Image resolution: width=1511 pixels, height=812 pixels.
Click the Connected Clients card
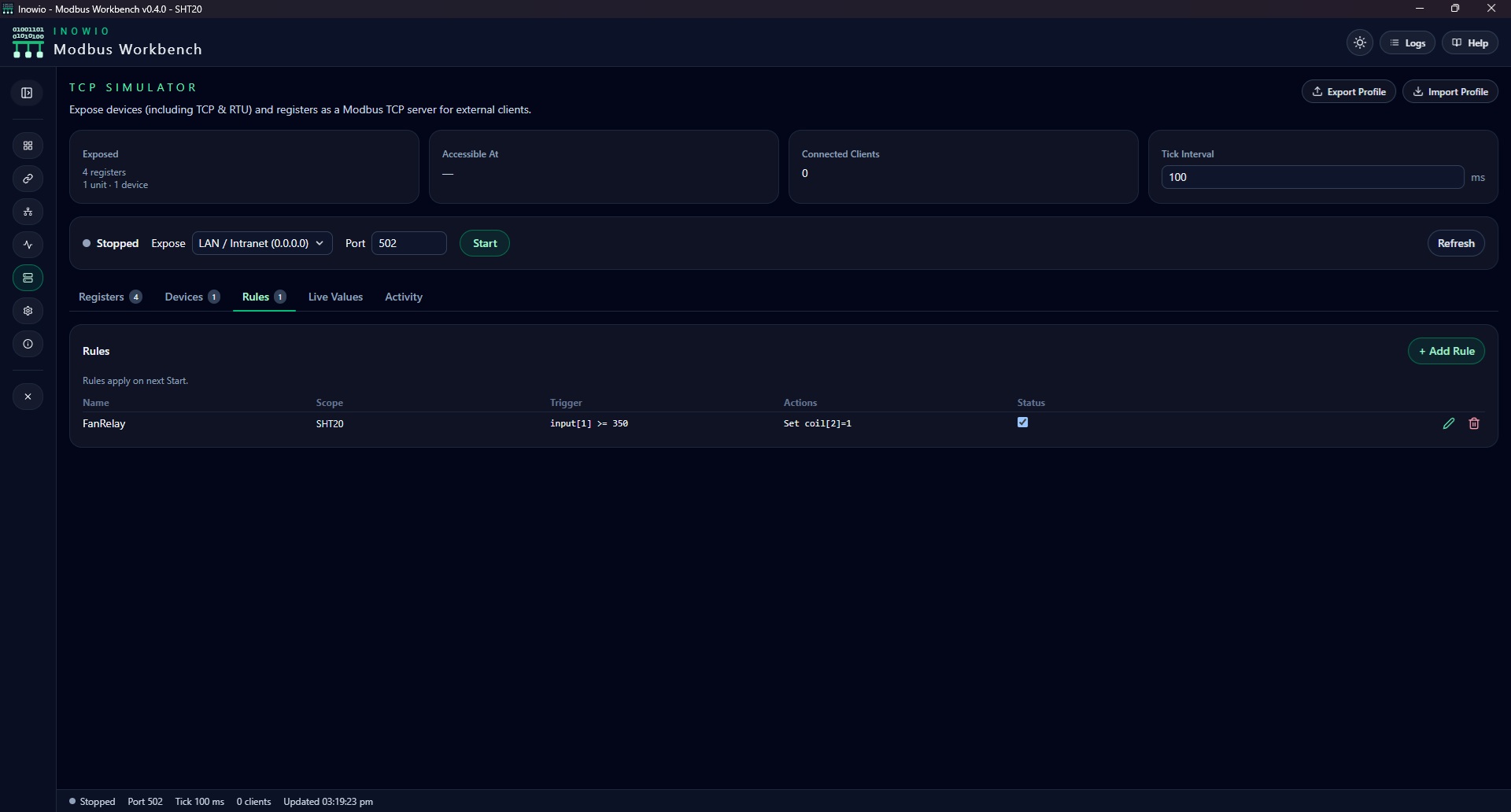(x=963, y=167)
